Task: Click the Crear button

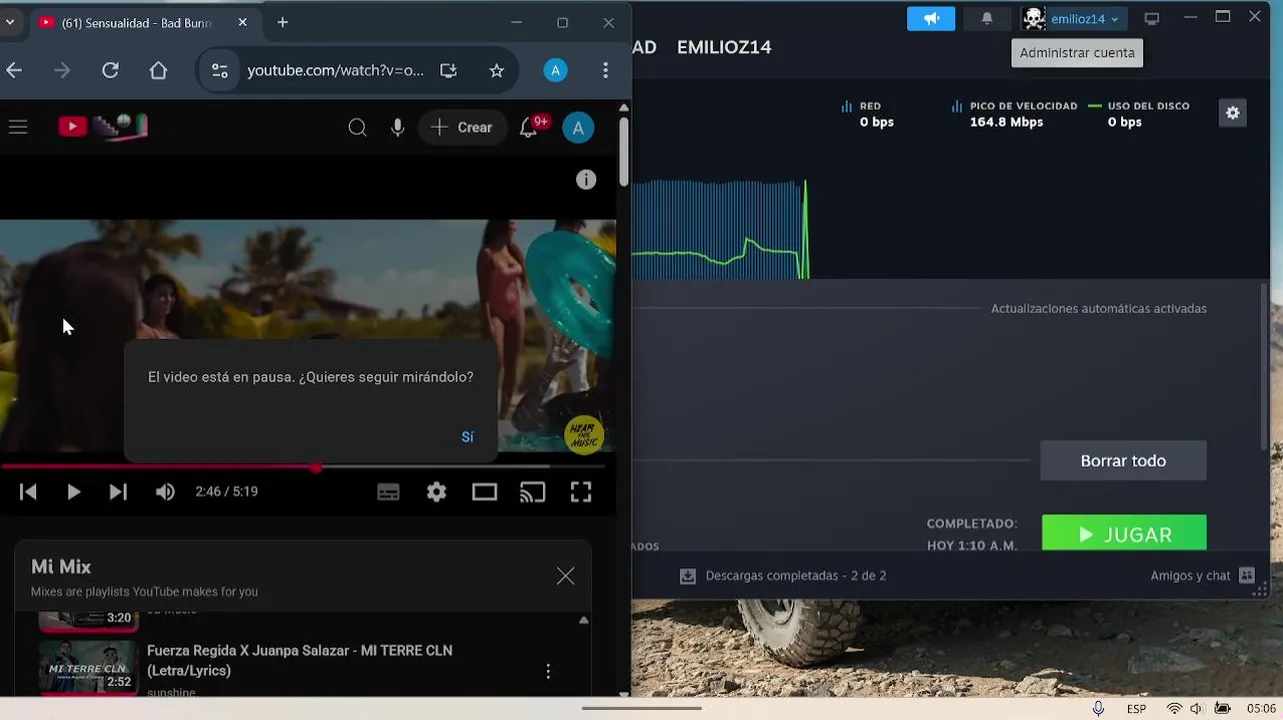Action: tap(462, 127)
